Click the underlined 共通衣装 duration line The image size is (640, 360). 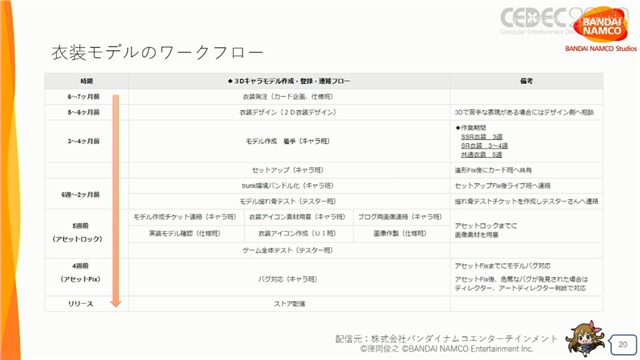(482, 155)
